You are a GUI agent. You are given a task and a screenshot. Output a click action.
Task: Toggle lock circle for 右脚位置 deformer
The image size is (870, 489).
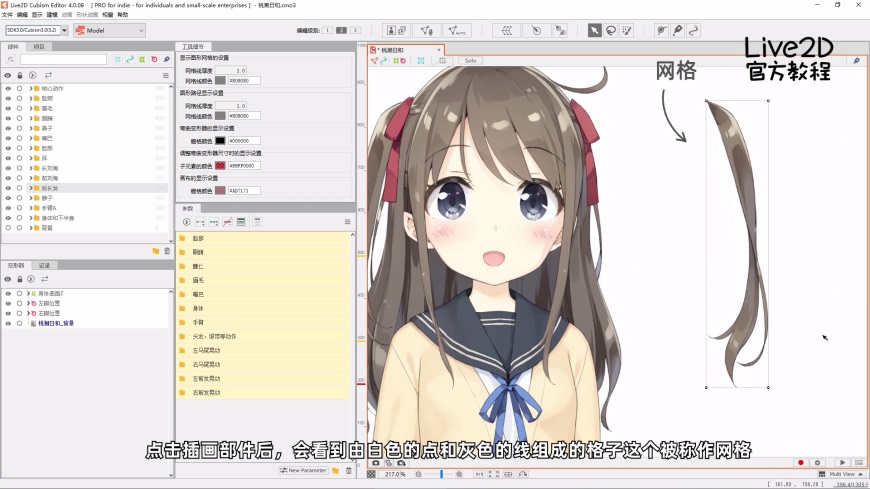click(x=19, y=313)
